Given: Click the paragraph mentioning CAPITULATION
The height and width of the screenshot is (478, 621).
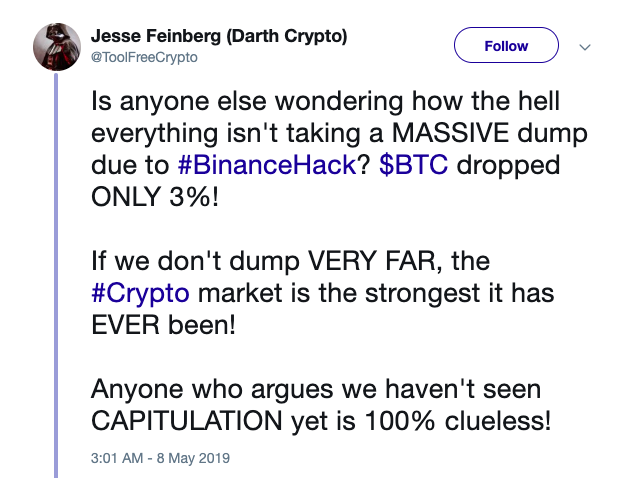Looking at the screenshot, I should pyautogui.click(x=321, y=405).
